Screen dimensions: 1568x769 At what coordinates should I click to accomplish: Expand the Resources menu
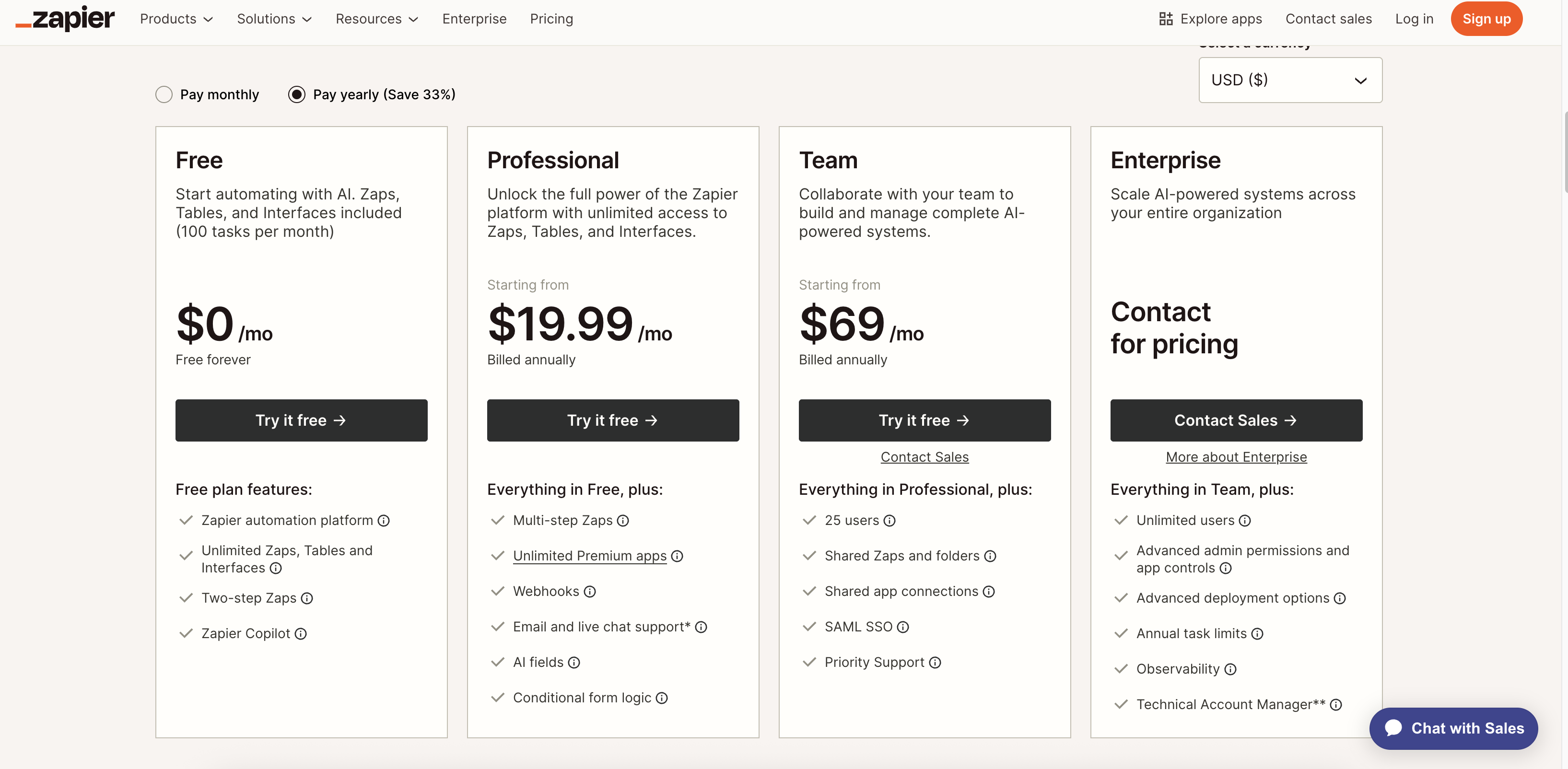(377, 19)
